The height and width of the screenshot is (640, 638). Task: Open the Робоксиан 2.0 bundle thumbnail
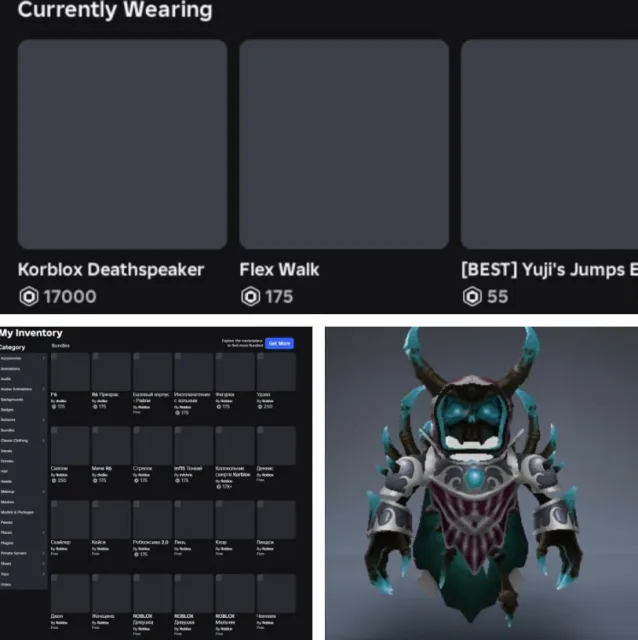[152, 520]
